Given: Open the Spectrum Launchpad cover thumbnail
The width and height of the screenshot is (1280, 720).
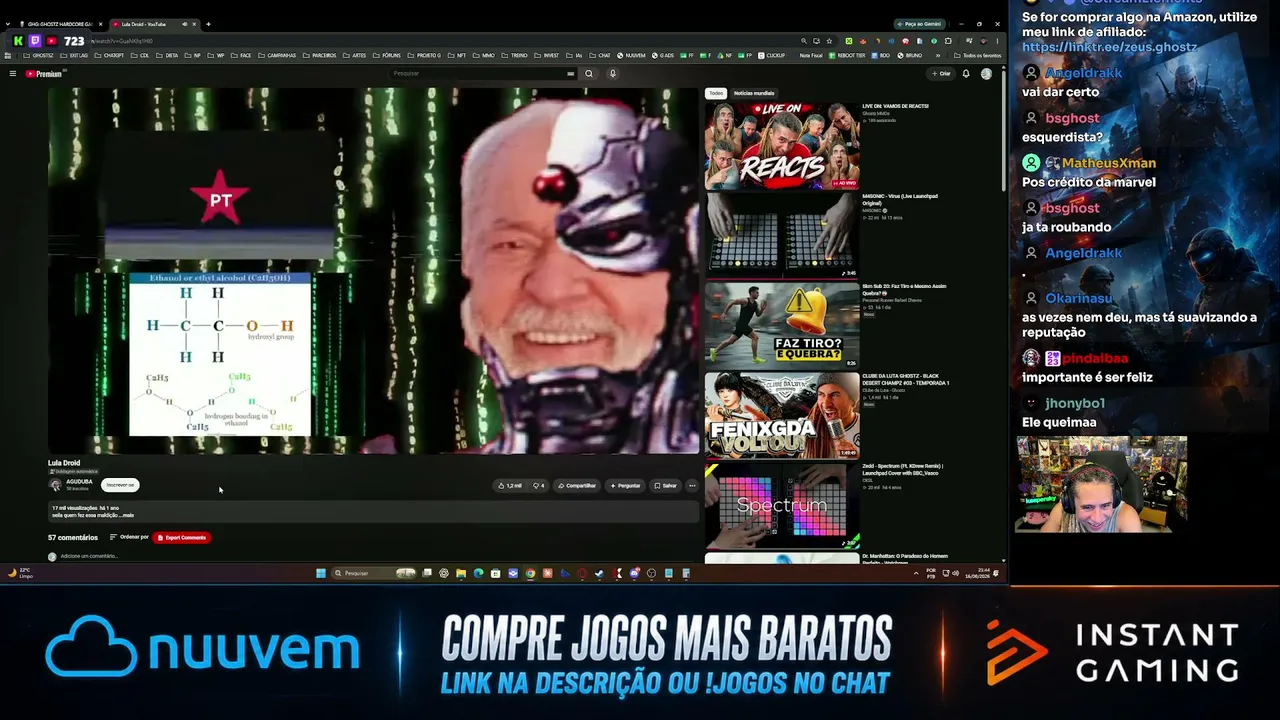Looking at the screenshot, I should pyautogui.click(x=782, y=505).
